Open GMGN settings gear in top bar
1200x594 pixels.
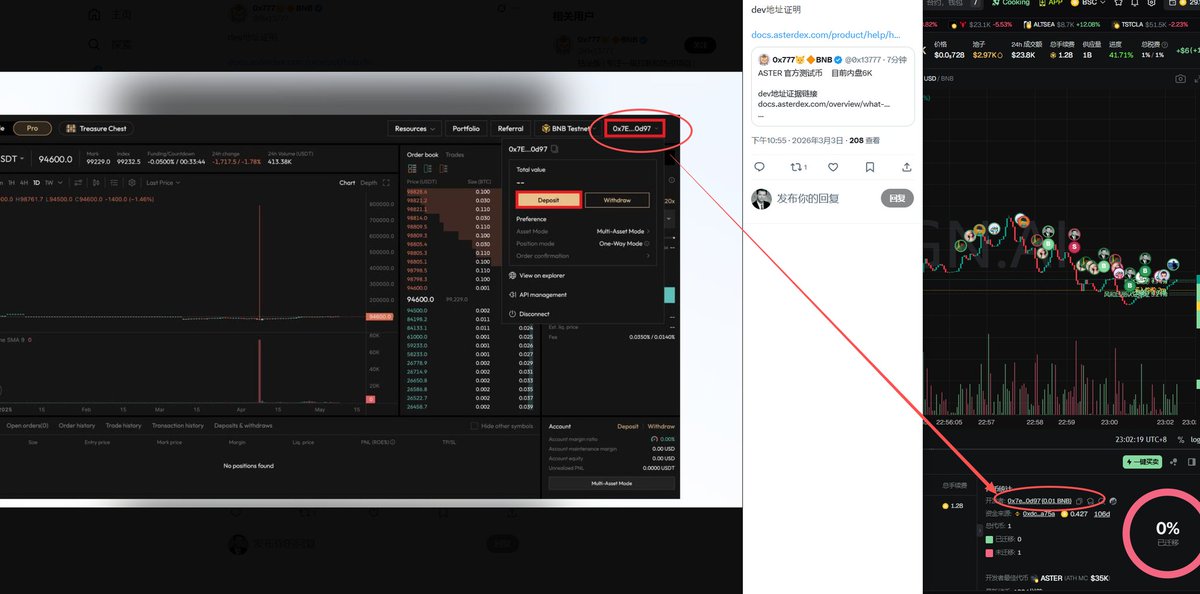(1151, 3)
